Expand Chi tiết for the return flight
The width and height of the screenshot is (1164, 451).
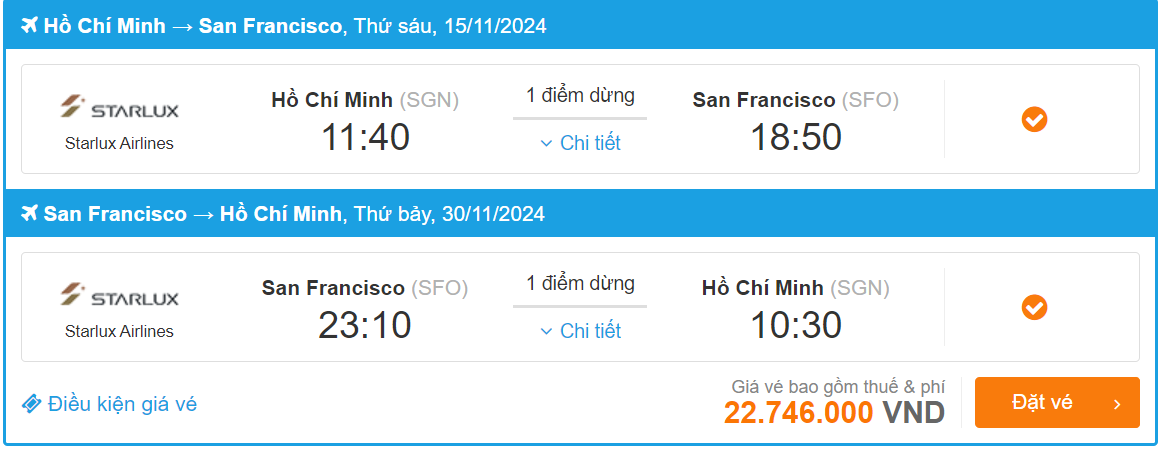pyautogui.click(x=580, y=331)
